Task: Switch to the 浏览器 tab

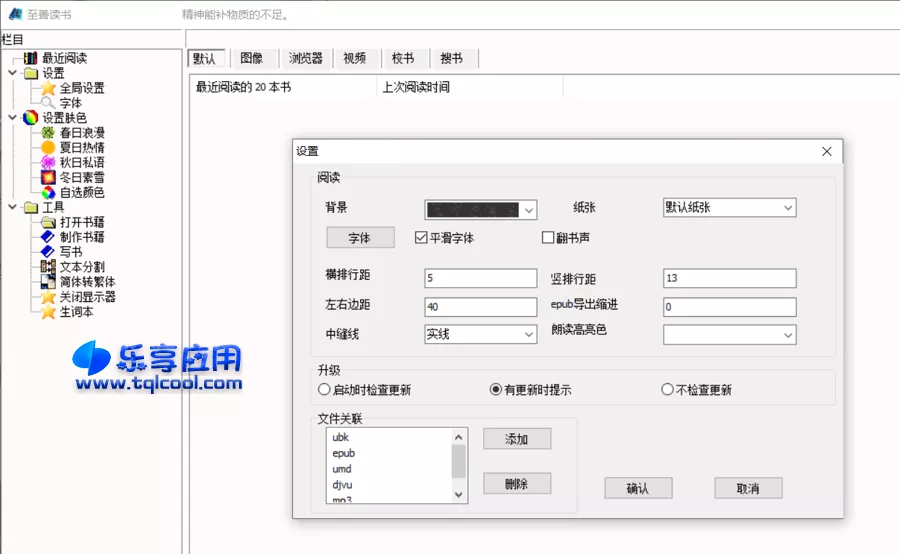Action: [305, 58]
